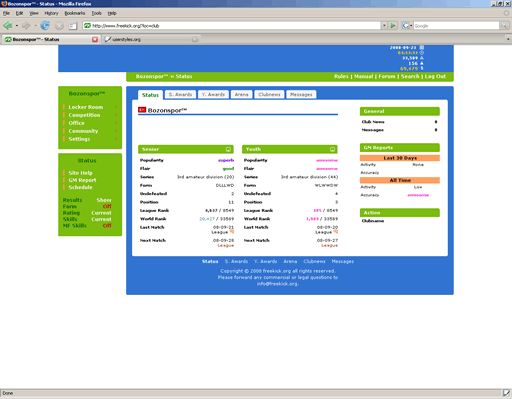Click the grey Stop loading icon
This screenshot has width=512, height=399.
click(x=59, y=25)
